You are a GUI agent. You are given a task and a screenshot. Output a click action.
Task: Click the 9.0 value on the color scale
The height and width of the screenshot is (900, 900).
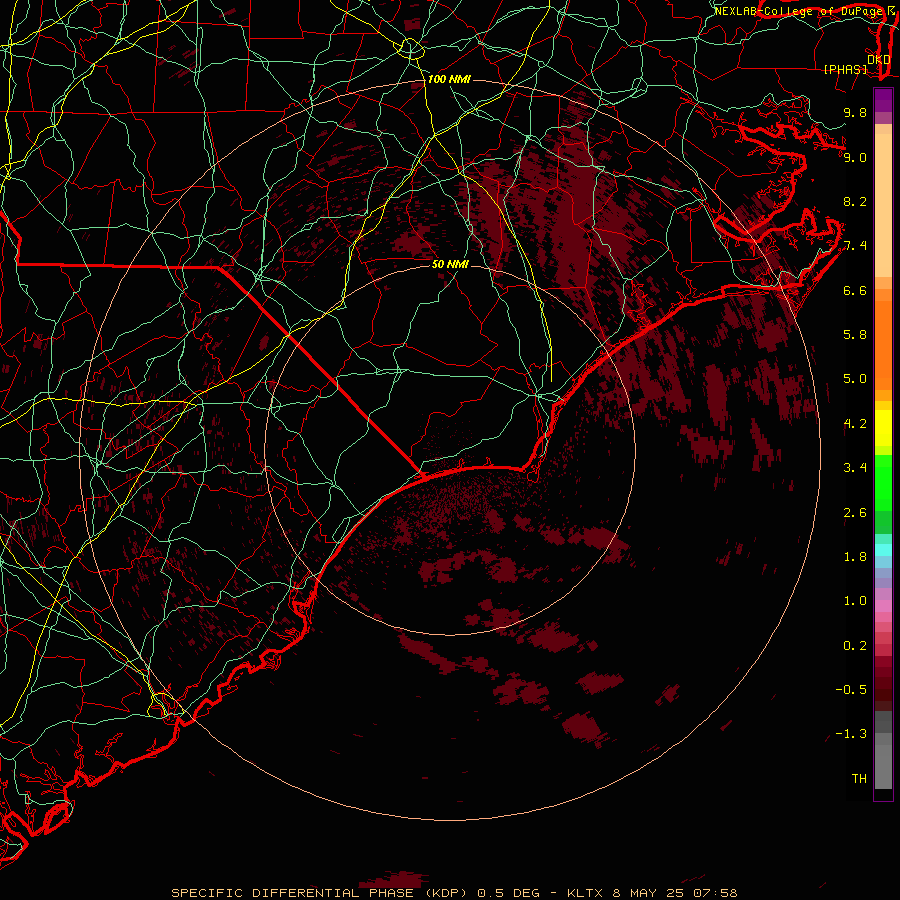point(855,157)
